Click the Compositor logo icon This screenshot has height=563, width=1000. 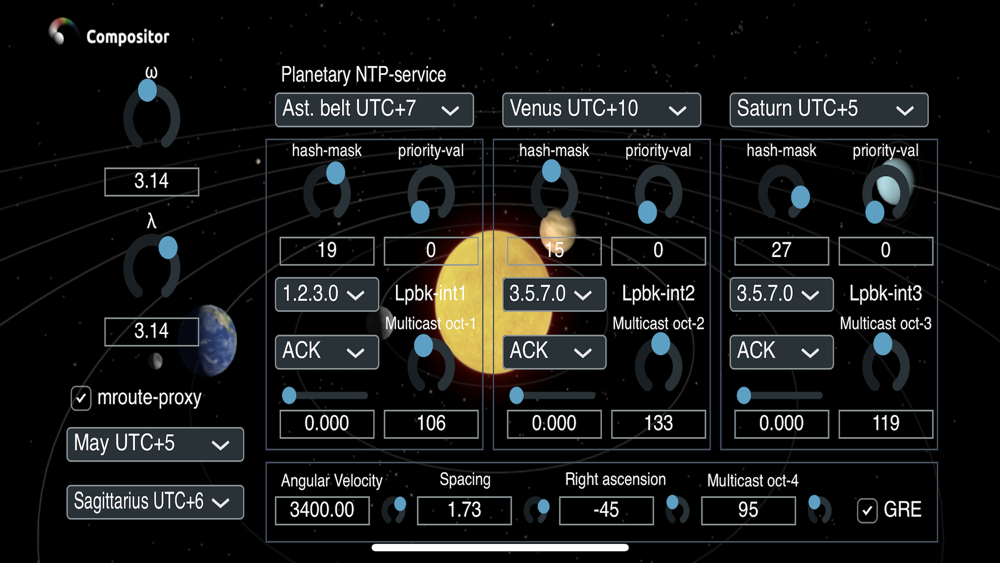click(x=62, y=32)
